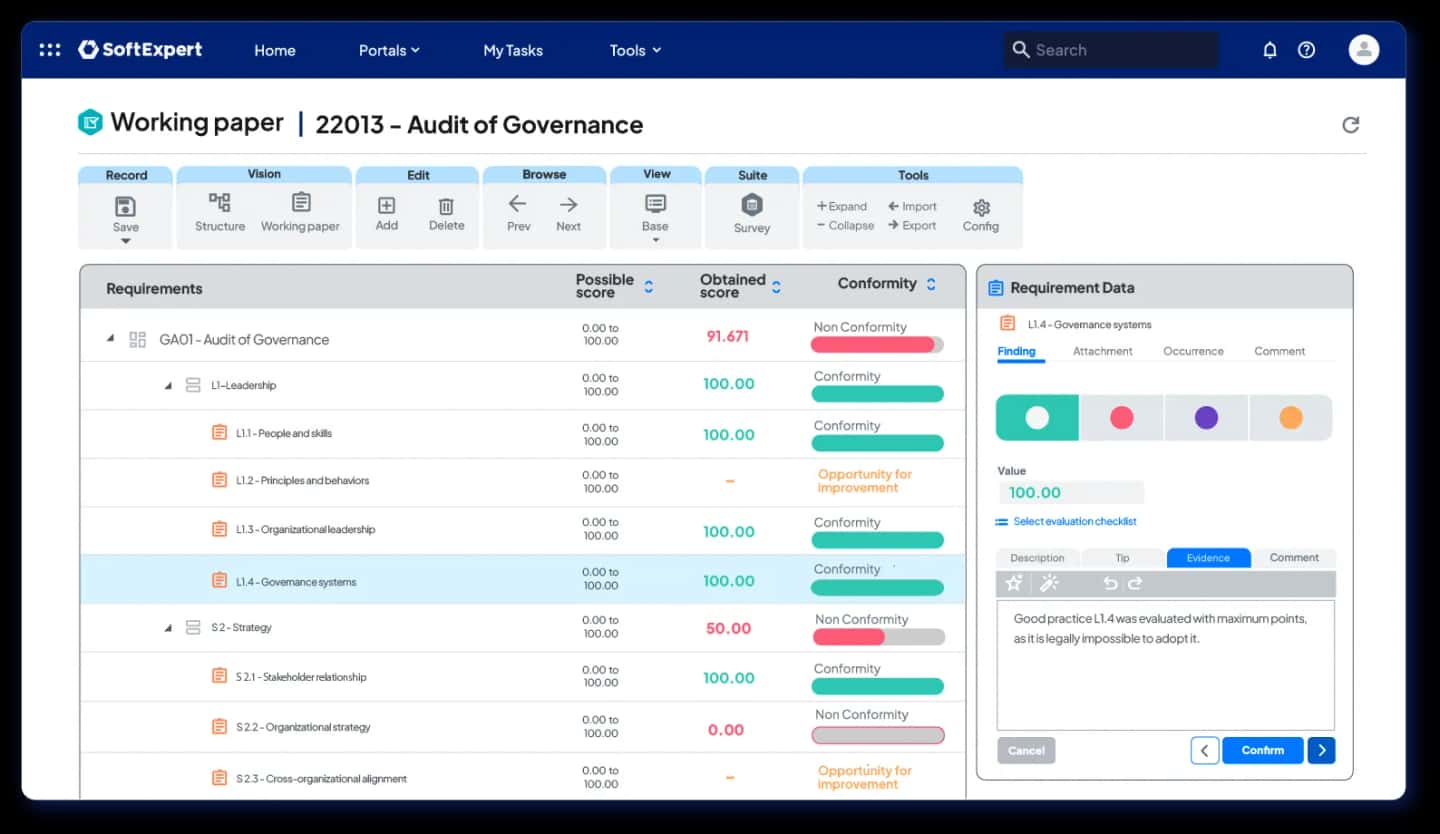This screenshot has width=1440, height=834.
Task: Open the Tools dropdown in navigation bar
Action: (635, 50)
